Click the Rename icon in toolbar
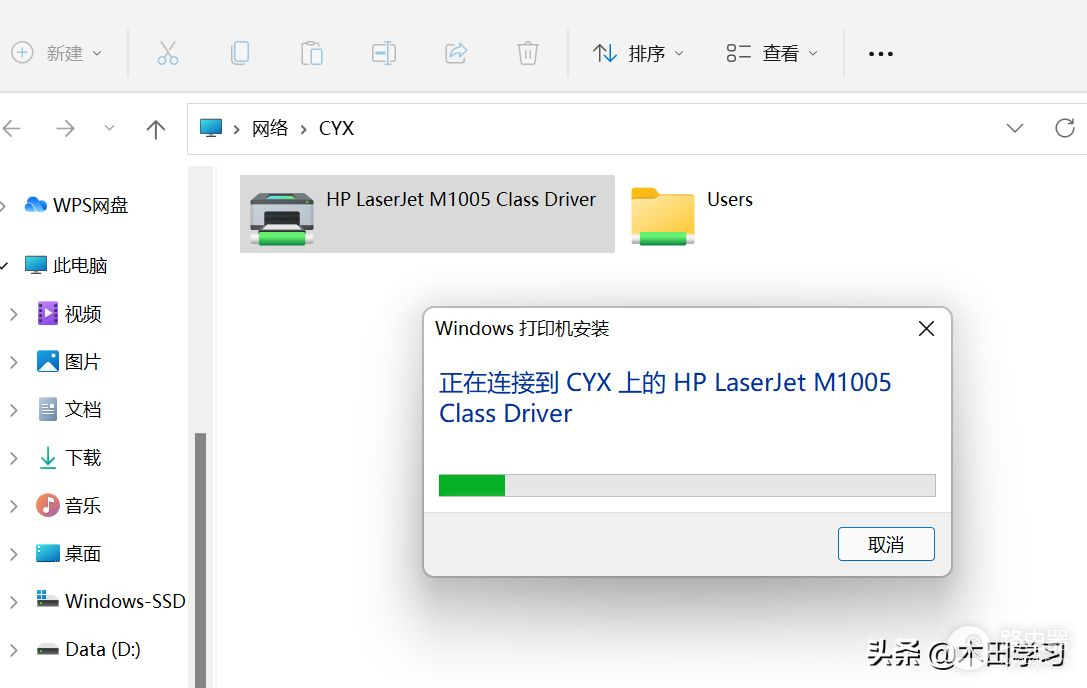 [x=384, y=53]
